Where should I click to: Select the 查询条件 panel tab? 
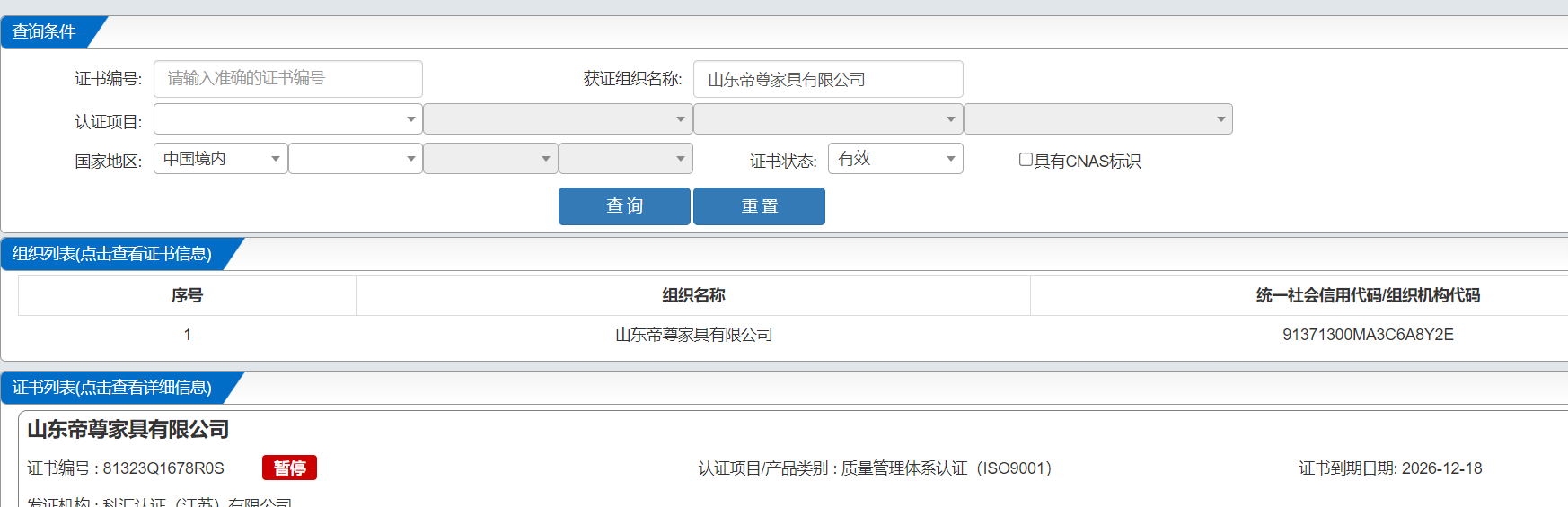click(x=45, y=32)
